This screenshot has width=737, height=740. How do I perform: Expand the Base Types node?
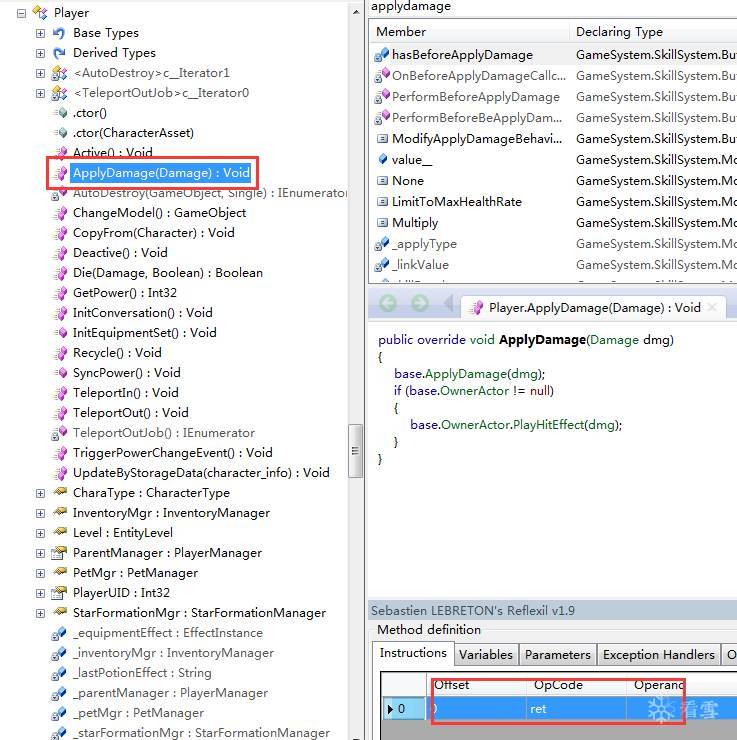click(41, 33)
